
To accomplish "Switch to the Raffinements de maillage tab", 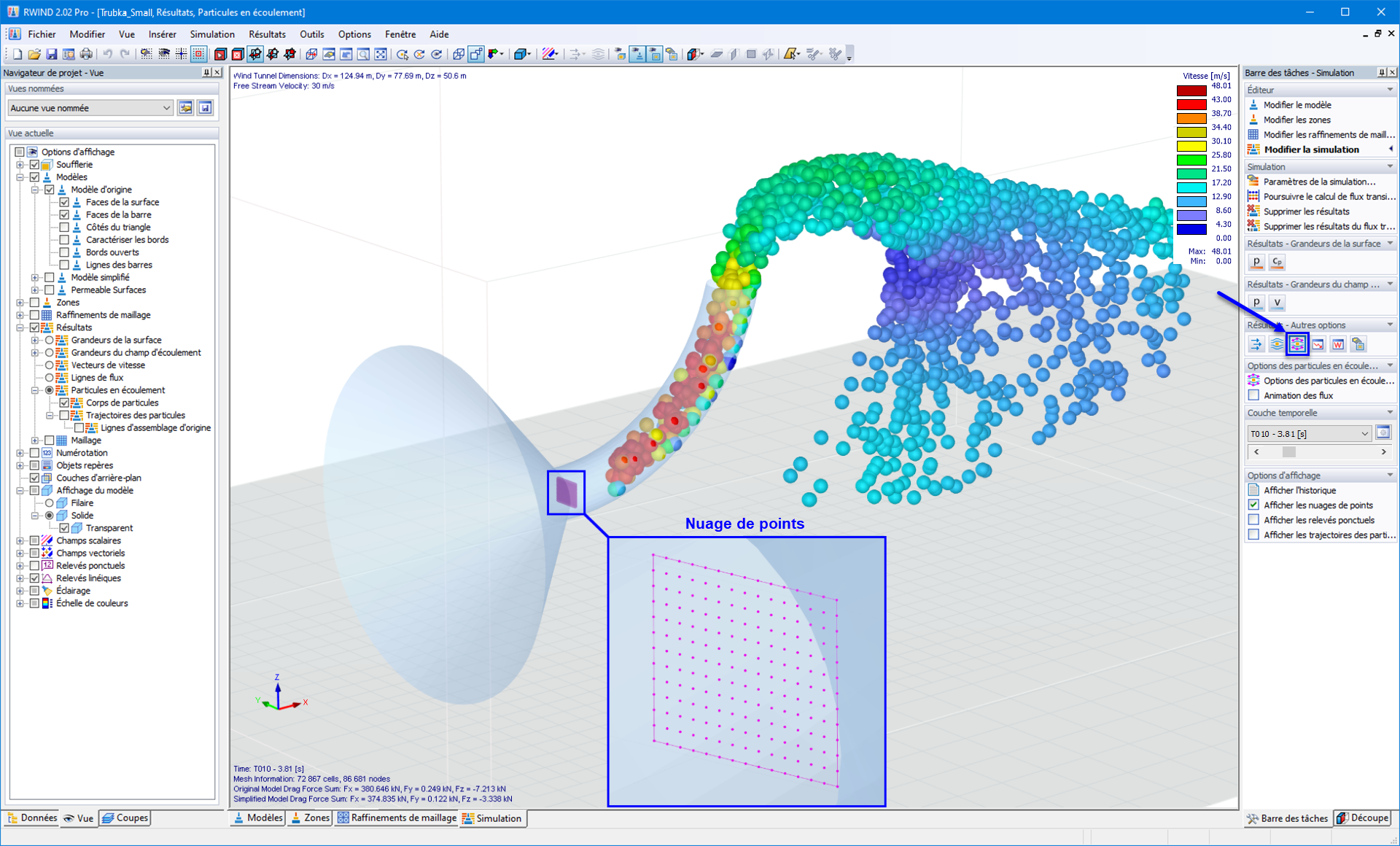I will pos(397,818).
